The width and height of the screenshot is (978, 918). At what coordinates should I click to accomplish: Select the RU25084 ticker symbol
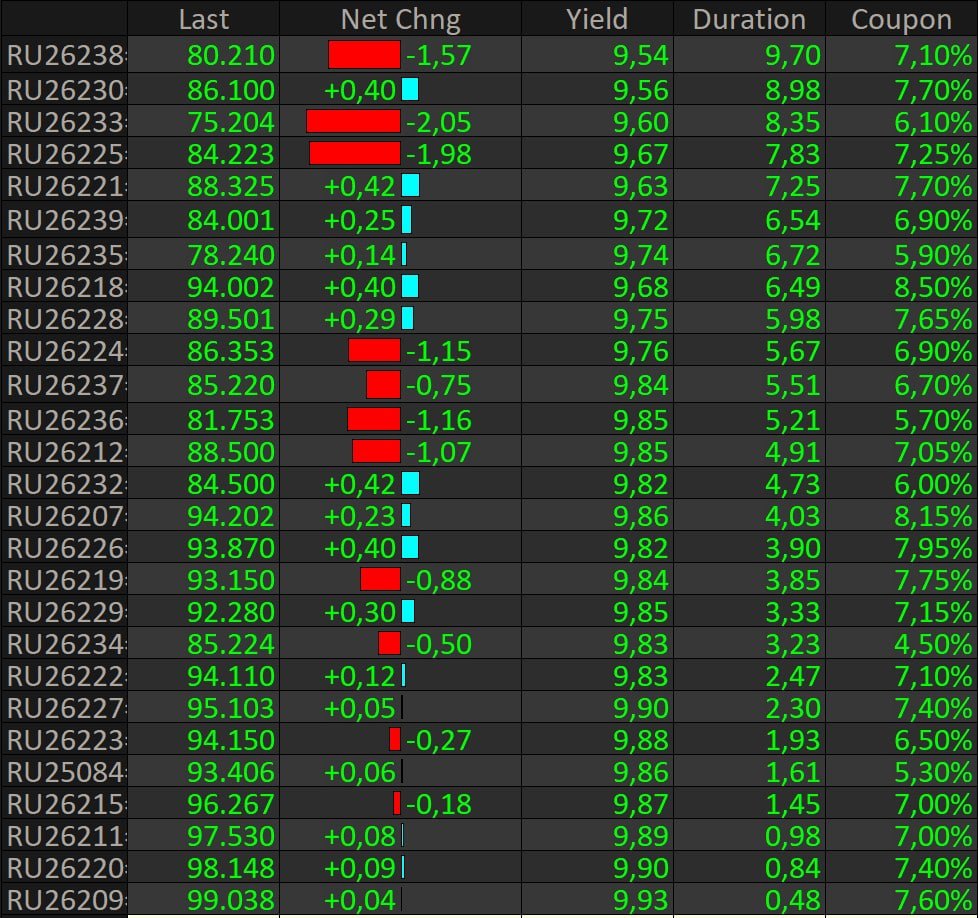pos(65,772)
